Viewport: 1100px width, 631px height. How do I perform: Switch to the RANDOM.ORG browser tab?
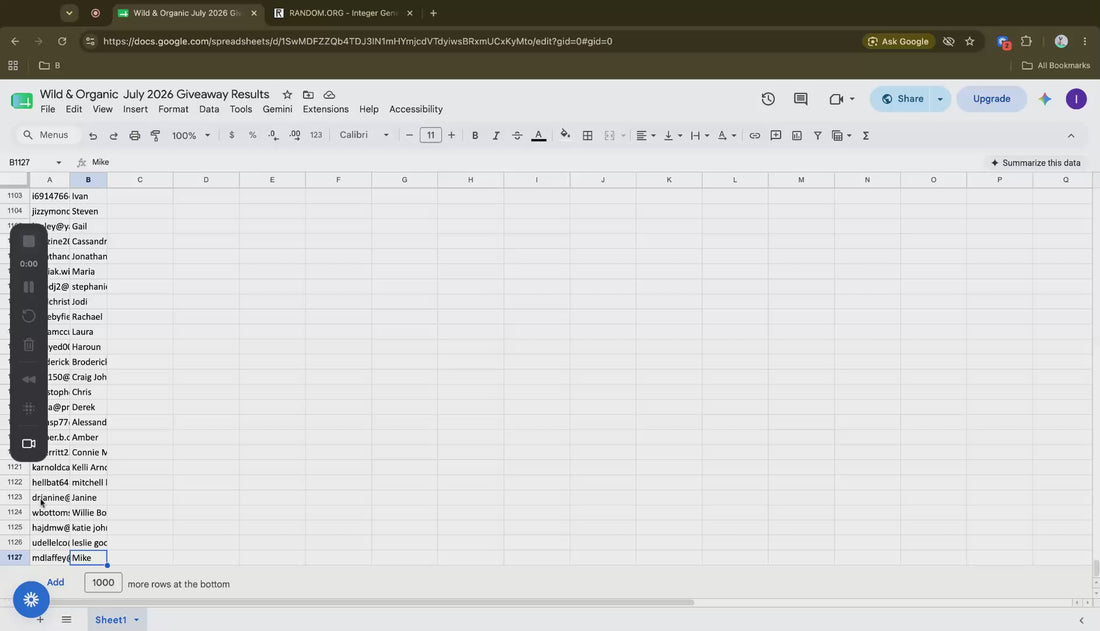343,13
